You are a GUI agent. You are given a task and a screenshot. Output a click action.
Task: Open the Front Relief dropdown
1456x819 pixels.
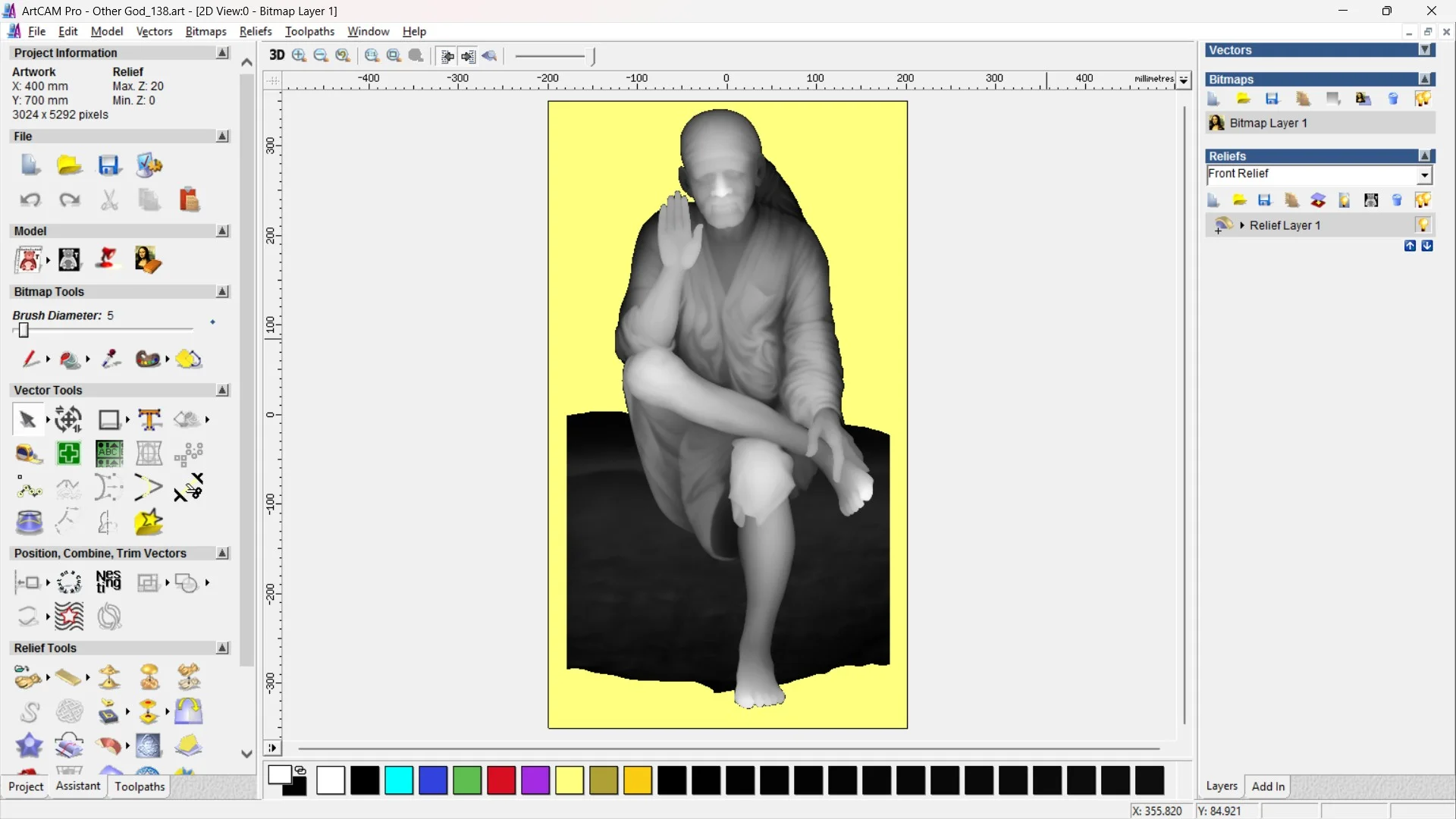pos(1425,175)
